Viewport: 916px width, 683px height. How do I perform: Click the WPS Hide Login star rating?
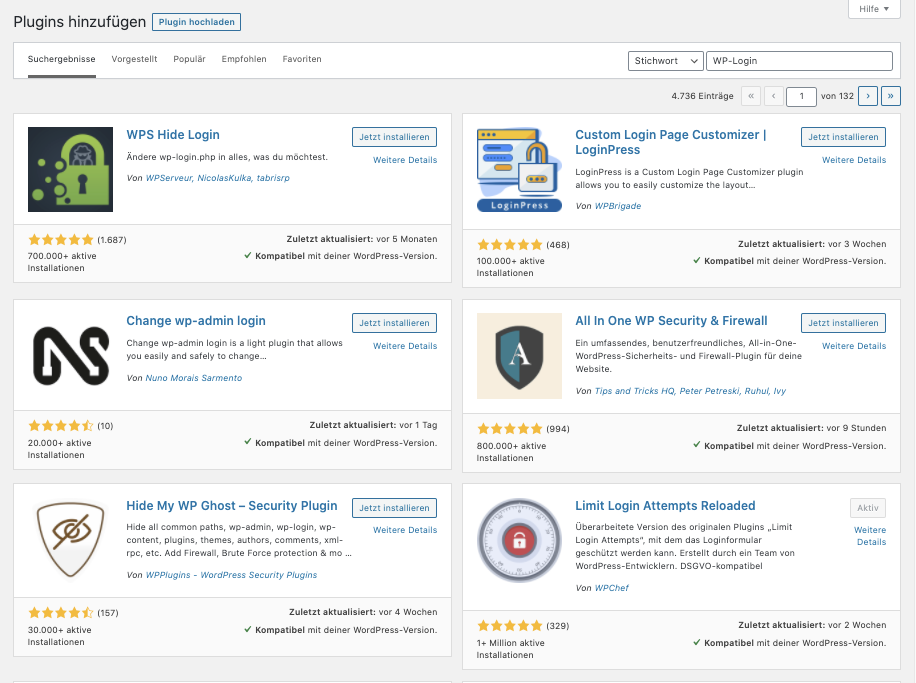[61, 240]
